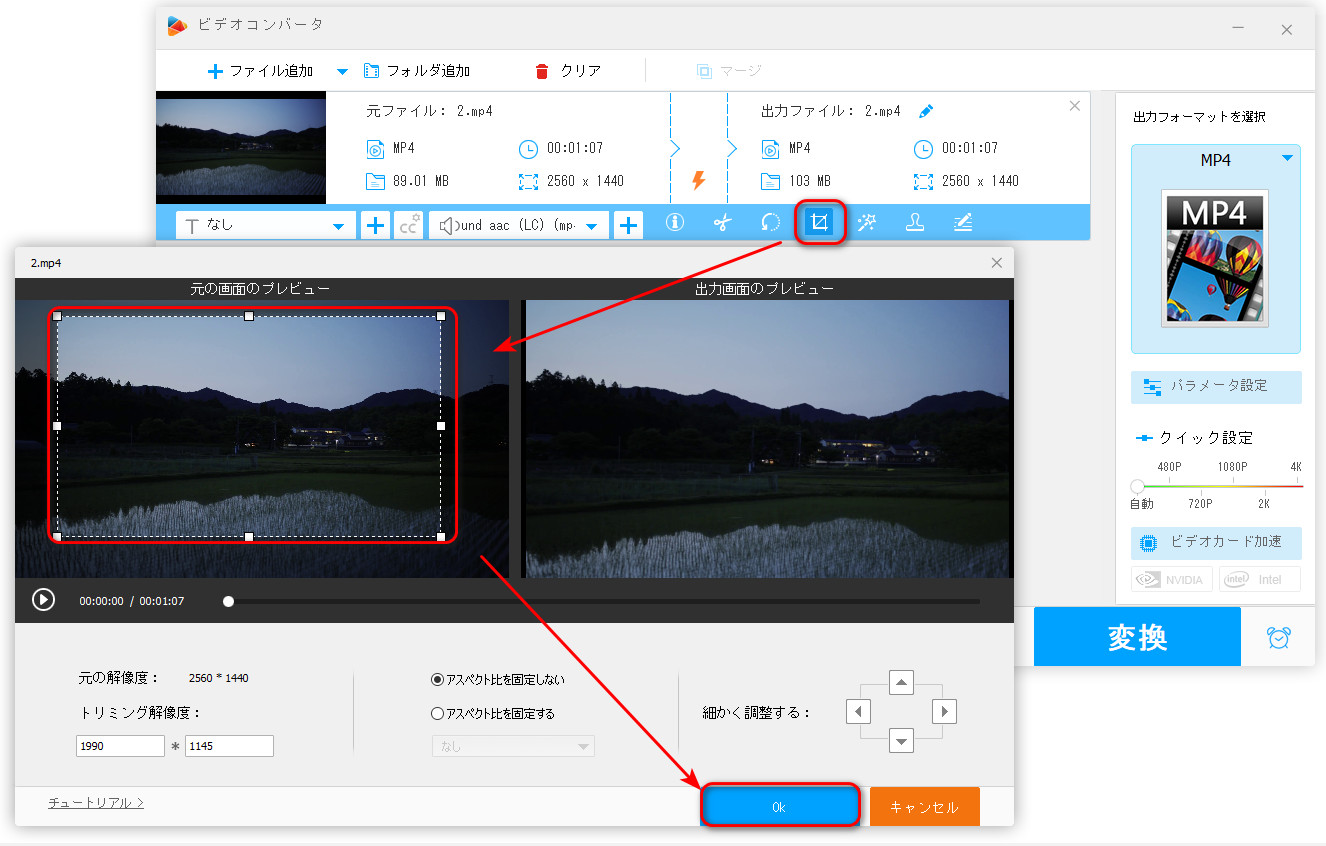Click the 1080P quality label
This screenshot has width=1326, height=846.
1232,467
